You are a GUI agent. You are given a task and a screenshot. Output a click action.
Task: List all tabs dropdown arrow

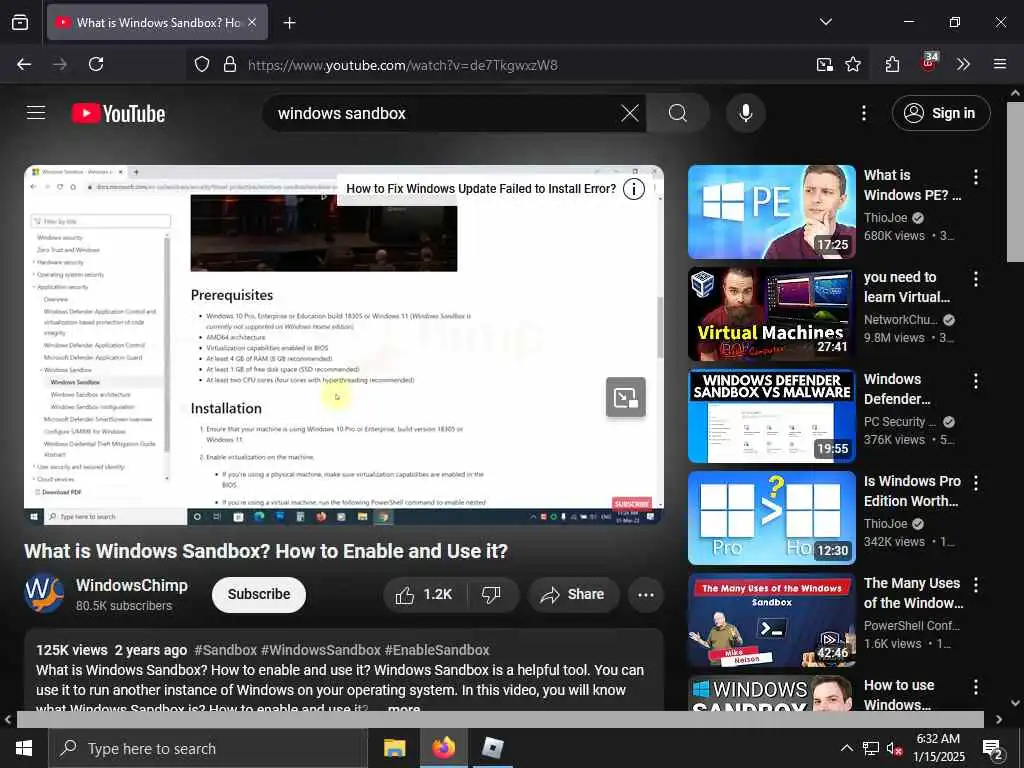tap(825, 22)
